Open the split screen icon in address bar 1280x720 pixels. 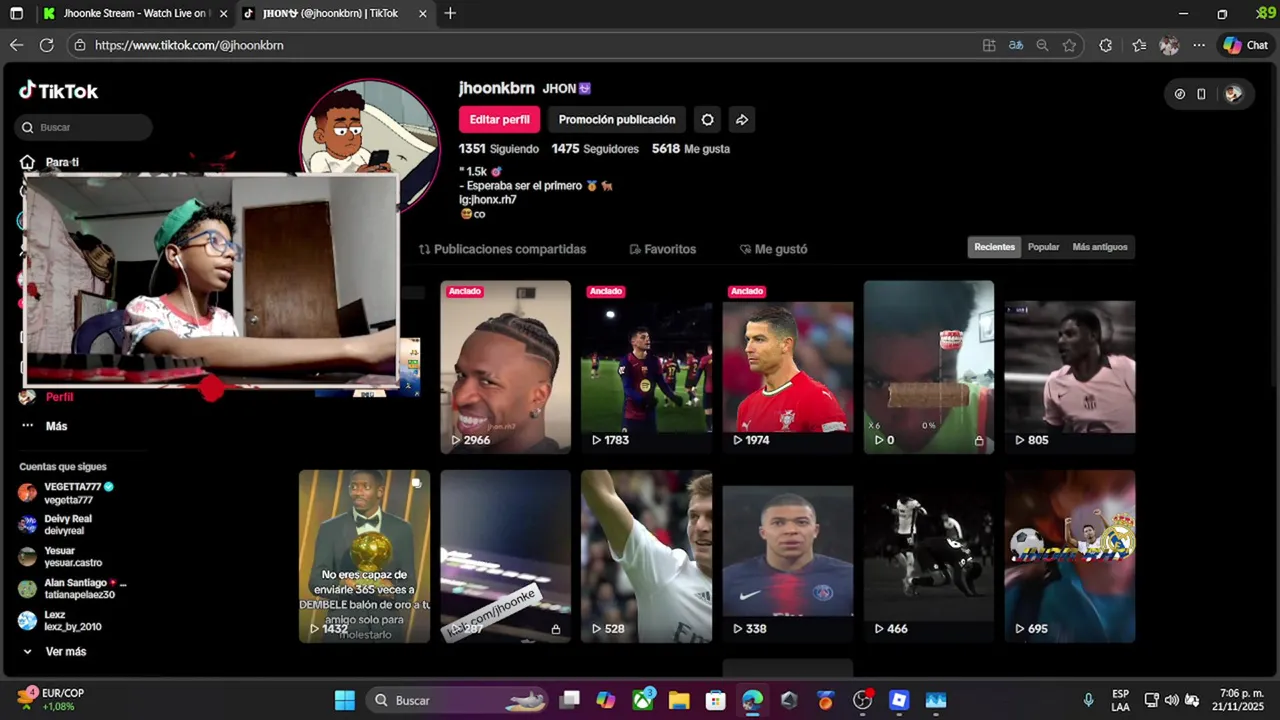(989, 45)
